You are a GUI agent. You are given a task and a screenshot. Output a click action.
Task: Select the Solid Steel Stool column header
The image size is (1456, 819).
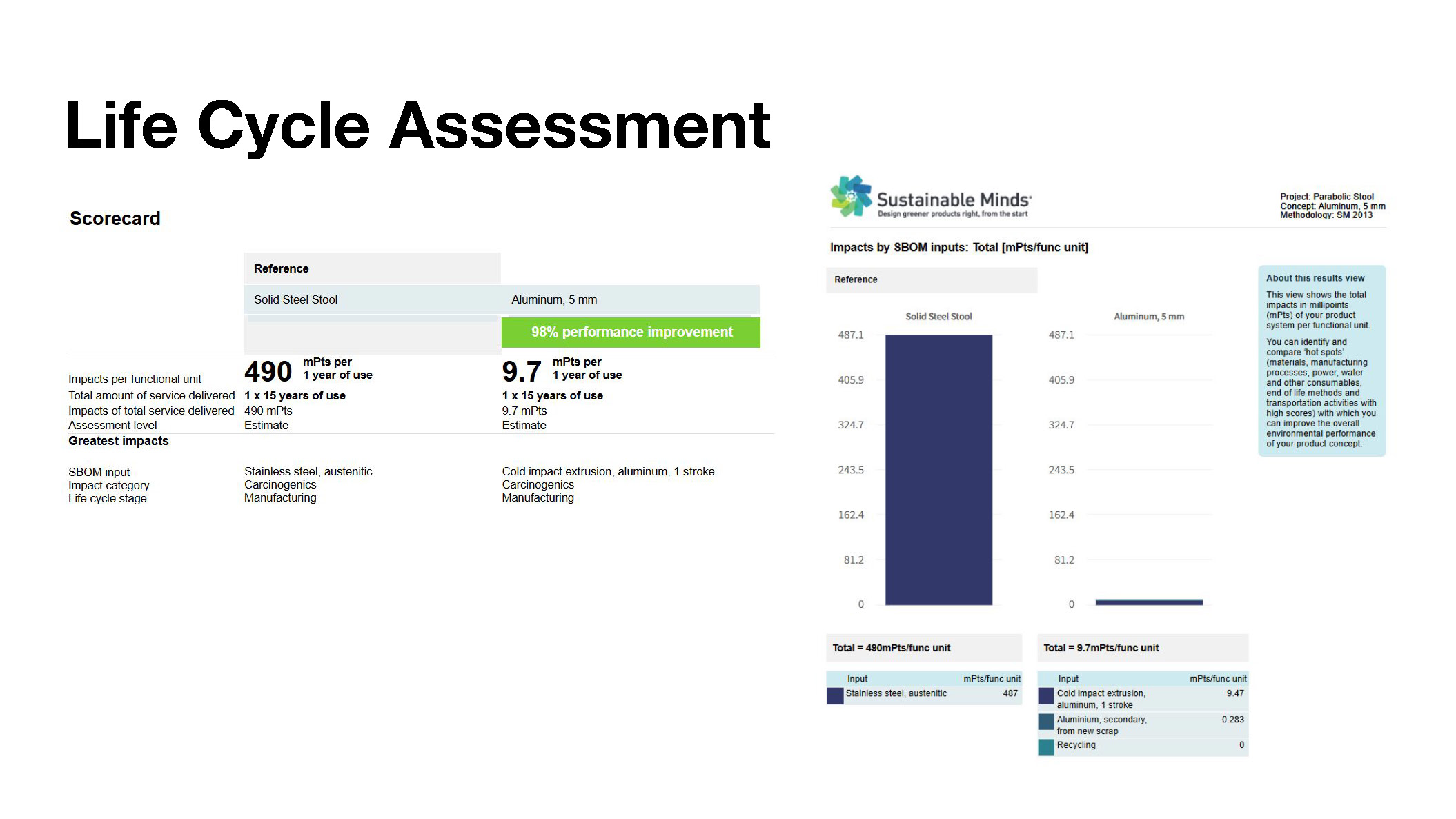coord(295,299)
